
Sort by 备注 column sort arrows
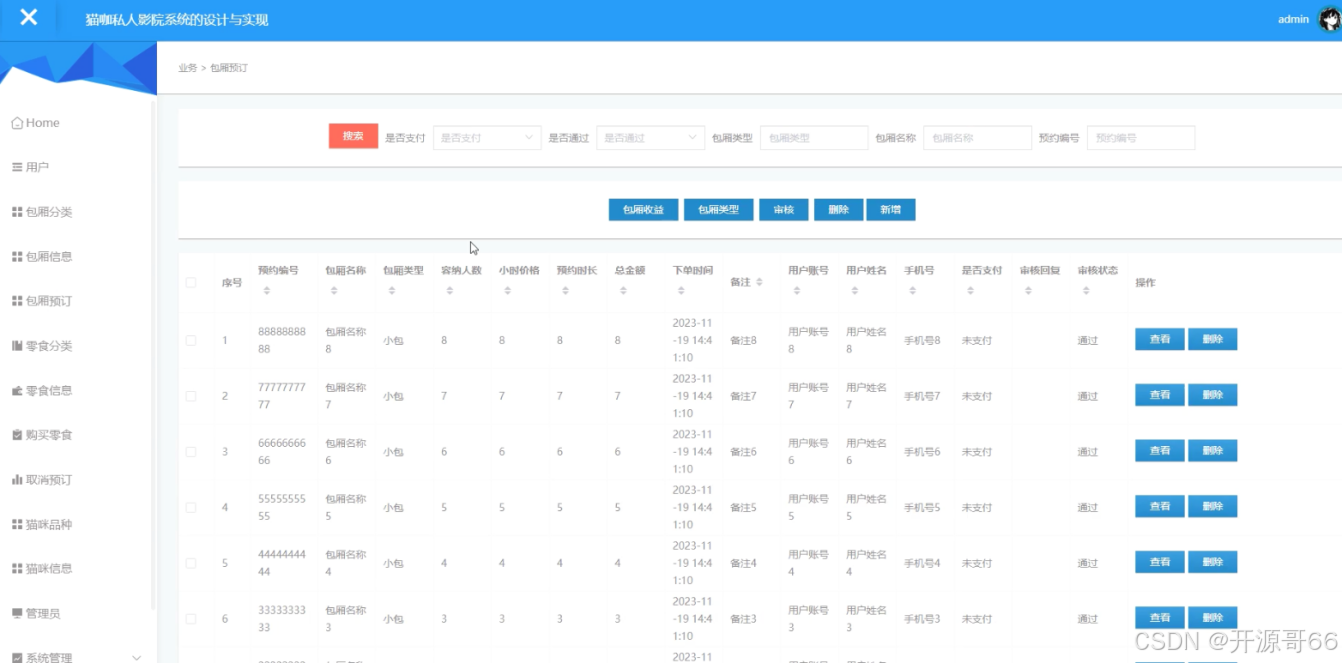pos(759,282)
